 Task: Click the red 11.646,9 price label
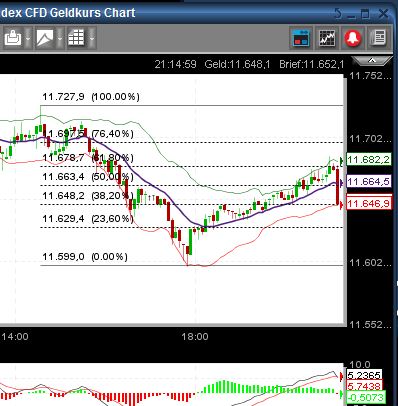click(369, 203)
